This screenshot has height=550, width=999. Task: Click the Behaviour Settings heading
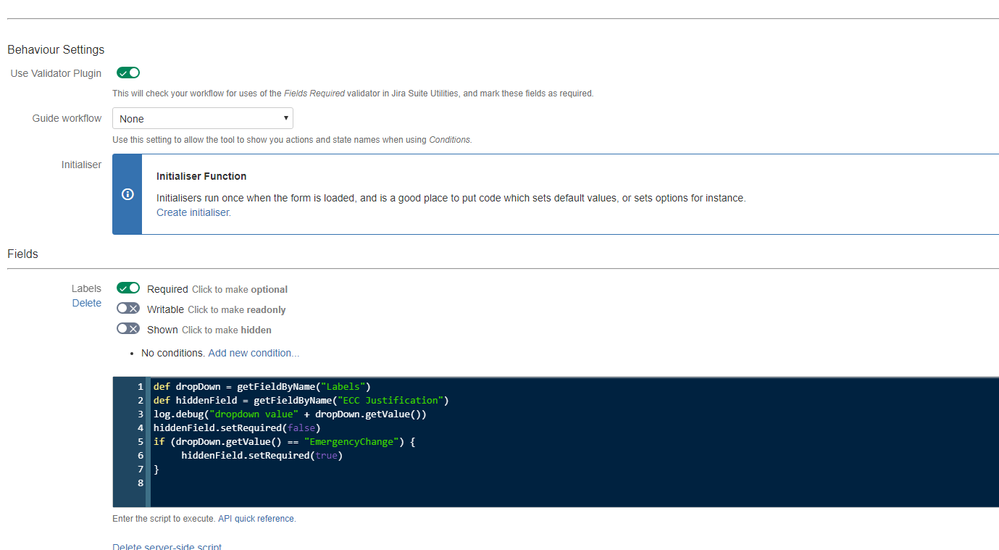56,50
